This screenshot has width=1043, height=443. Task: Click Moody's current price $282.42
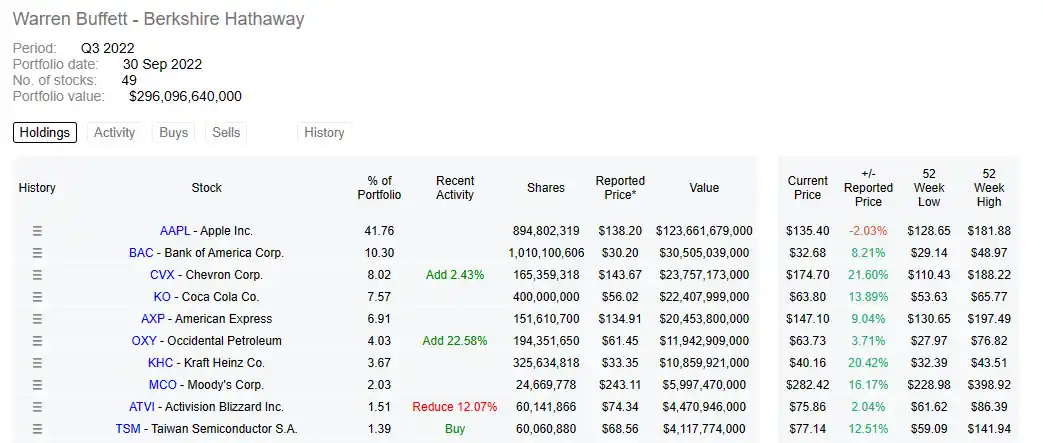point(808,384)
